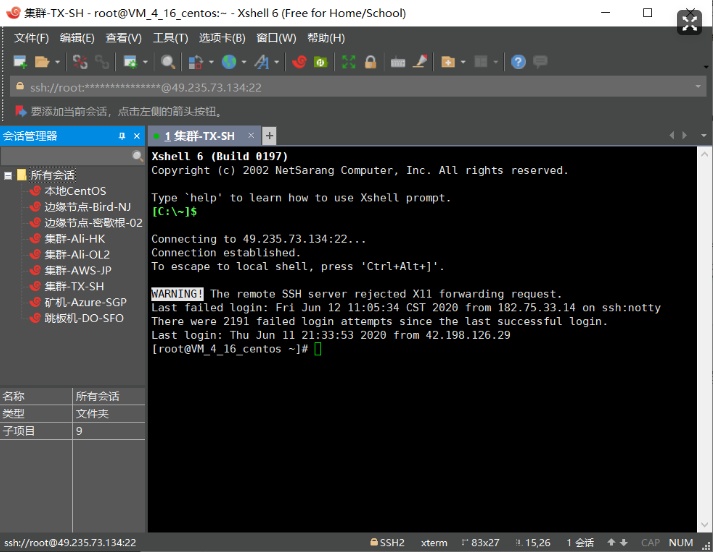Click the Reconnect chain icon
Image resolution: width=714 pixels, height=552 pixels.
(x=102, y=61)
